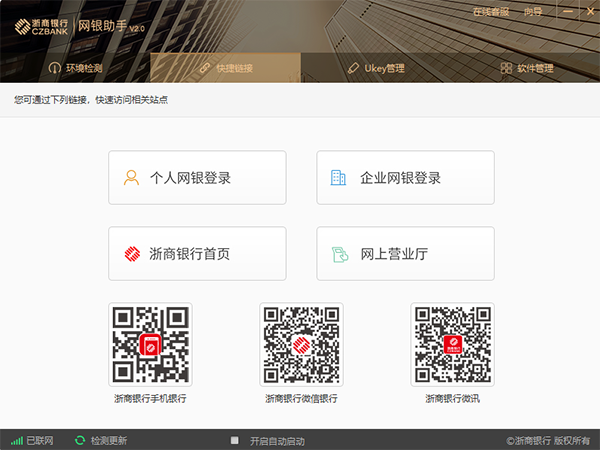
Task: Click the CZBANK logo in header
Action: click(x=41, y=27)
